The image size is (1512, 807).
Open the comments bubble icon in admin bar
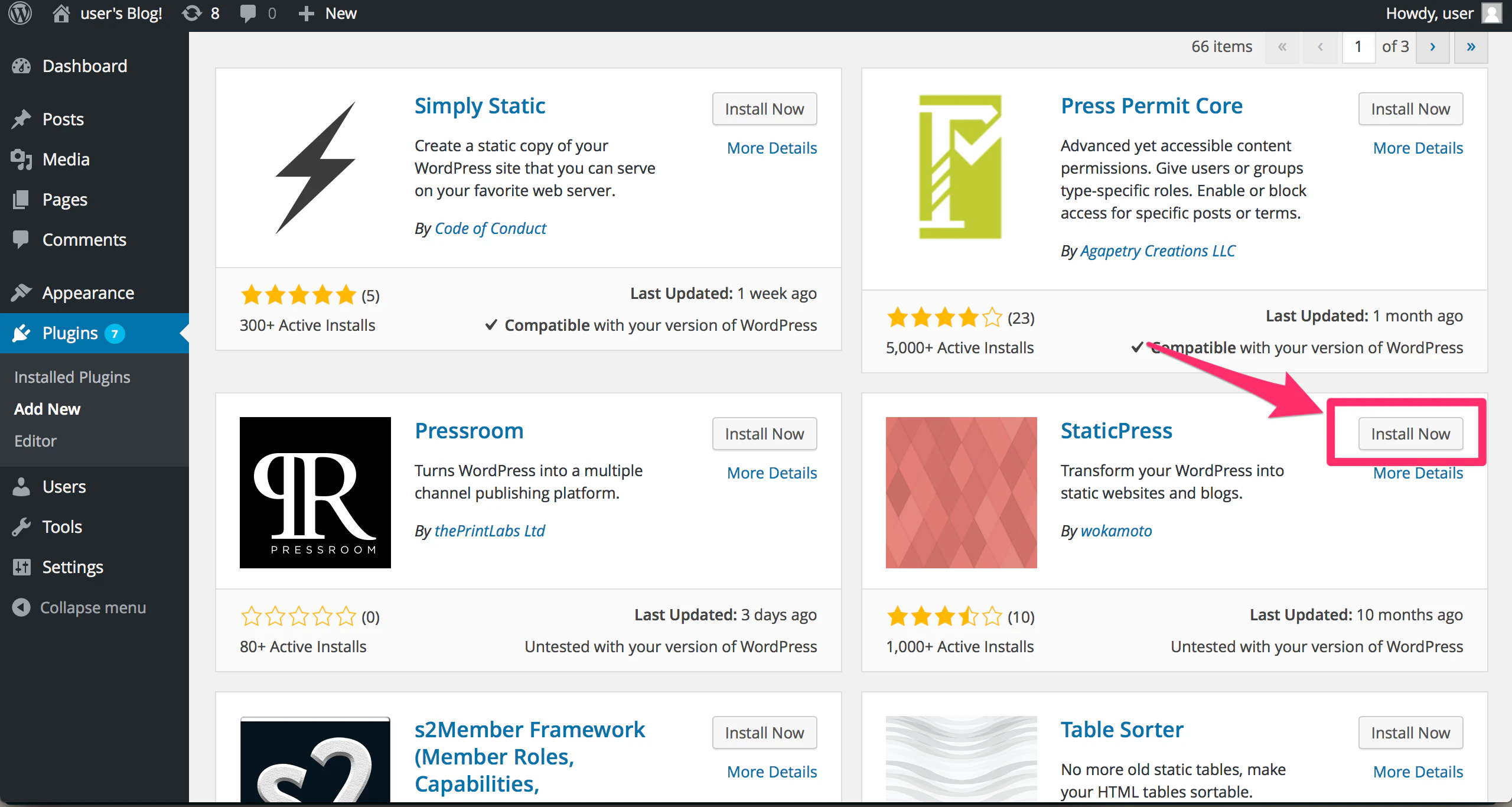(248, 13)
